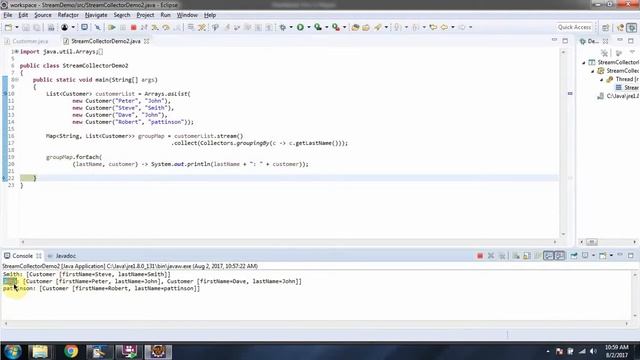Open the Edit menu

pos(23,15)
